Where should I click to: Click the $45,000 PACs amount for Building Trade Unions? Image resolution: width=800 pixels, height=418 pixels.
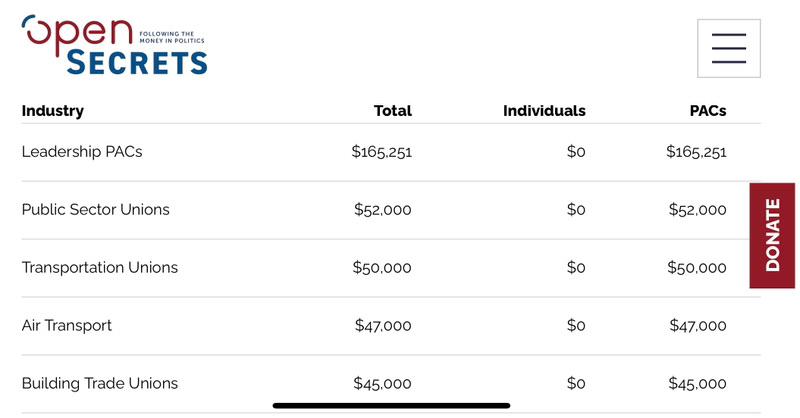pos(697,384)
